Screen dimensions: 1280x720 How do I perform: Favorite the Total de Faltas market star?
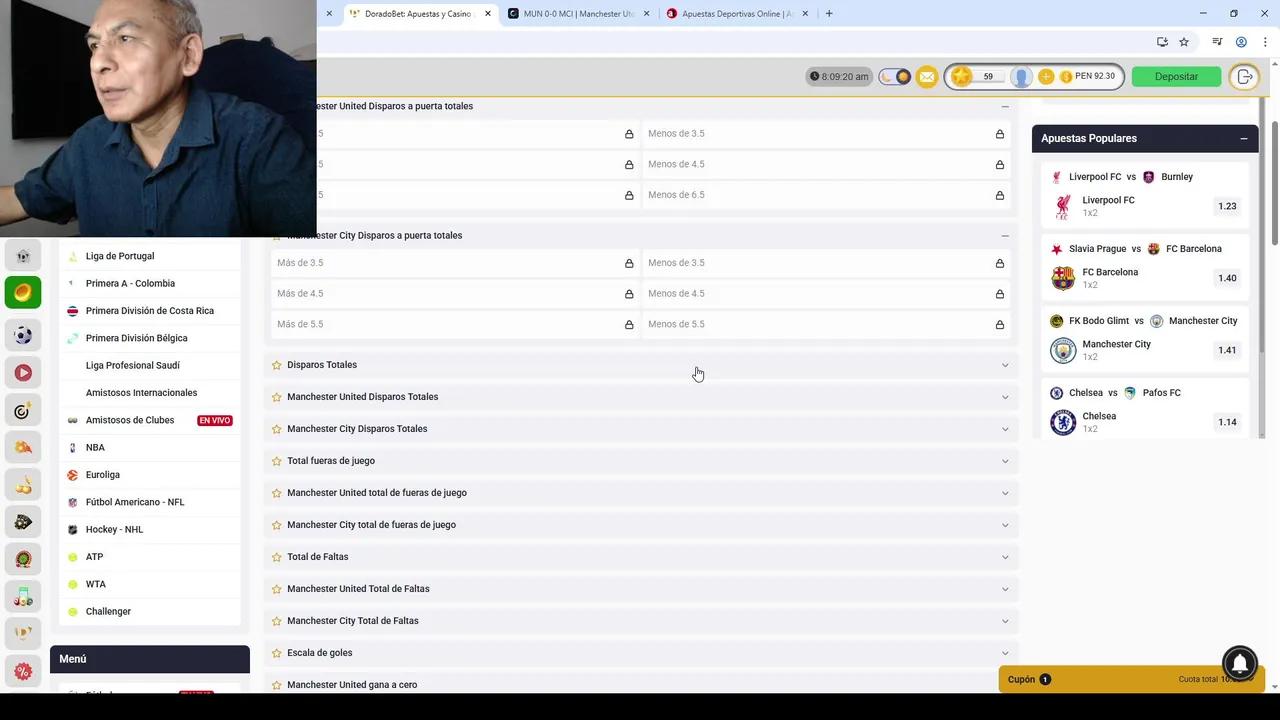277,557
